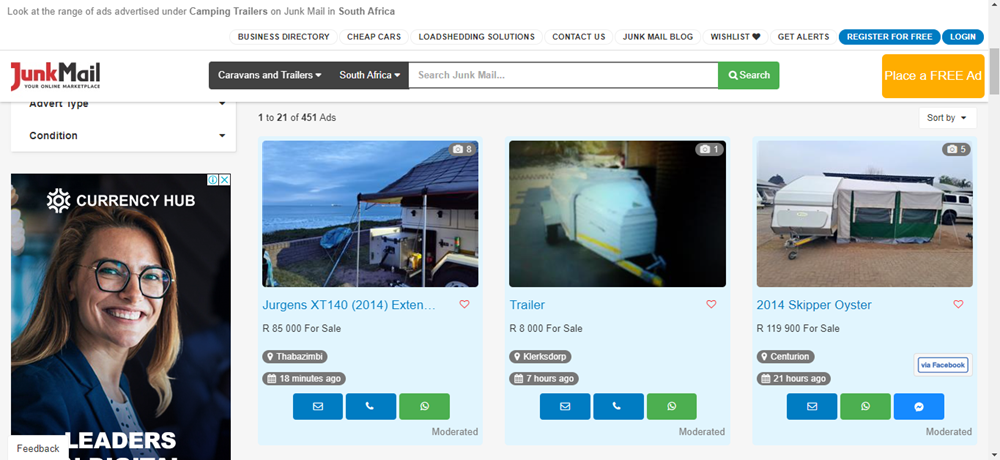Focus the Search Junk Mail input field
Image resolution: width=1000 pixels, height=460 pixels.
click(563, 75)
